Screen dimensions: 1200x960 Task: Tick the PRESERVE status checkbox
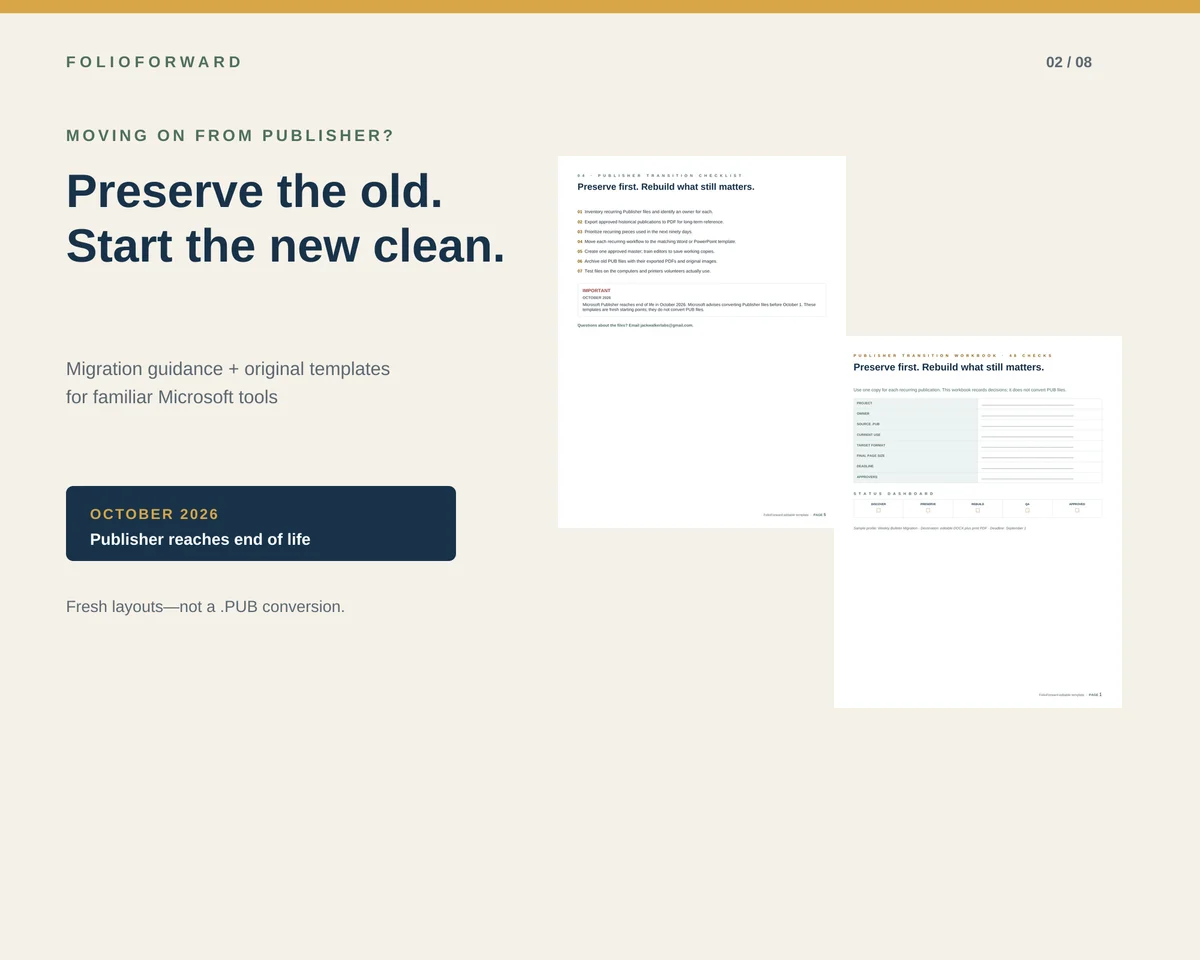click(x=928, y=510)
